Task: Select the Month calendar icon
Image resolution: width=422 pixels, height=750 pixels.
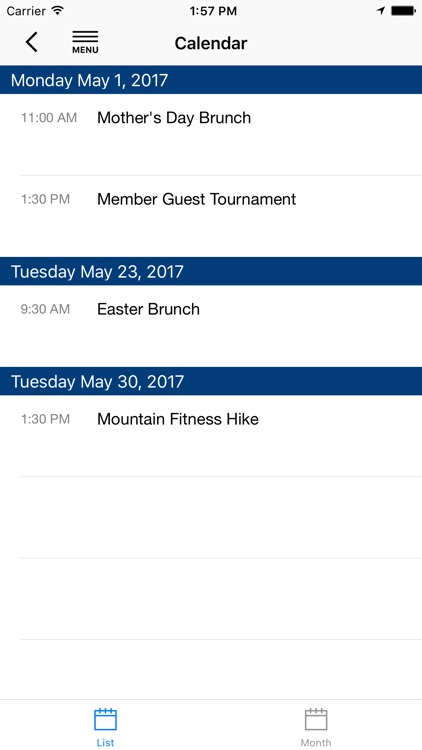Action: [x=316, y=720]
